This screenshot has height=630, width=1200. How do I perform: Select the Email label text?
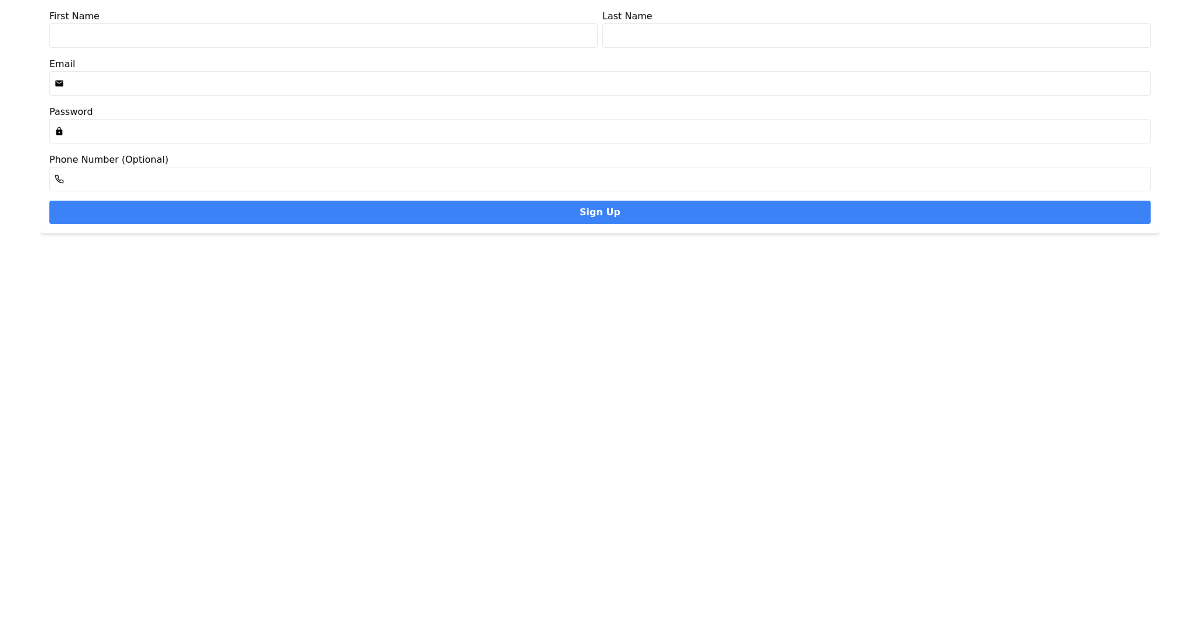pos(62,63)
